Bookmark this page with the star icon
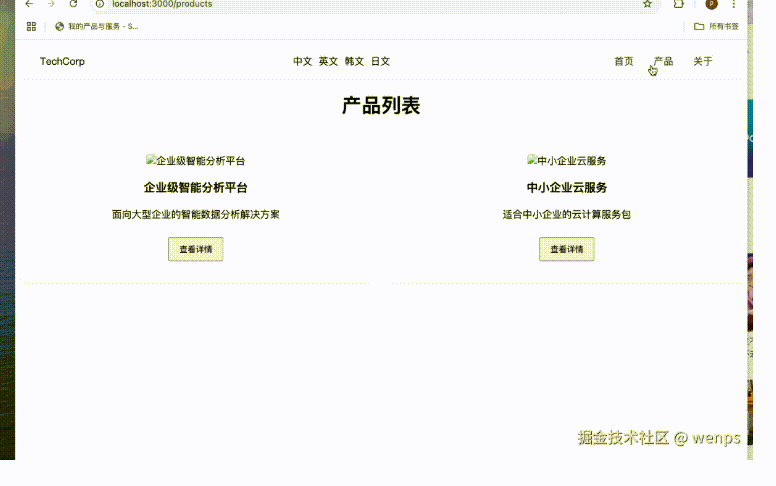Image resolution: width=776 pixels, height=486 pixels. pos(647,4)
